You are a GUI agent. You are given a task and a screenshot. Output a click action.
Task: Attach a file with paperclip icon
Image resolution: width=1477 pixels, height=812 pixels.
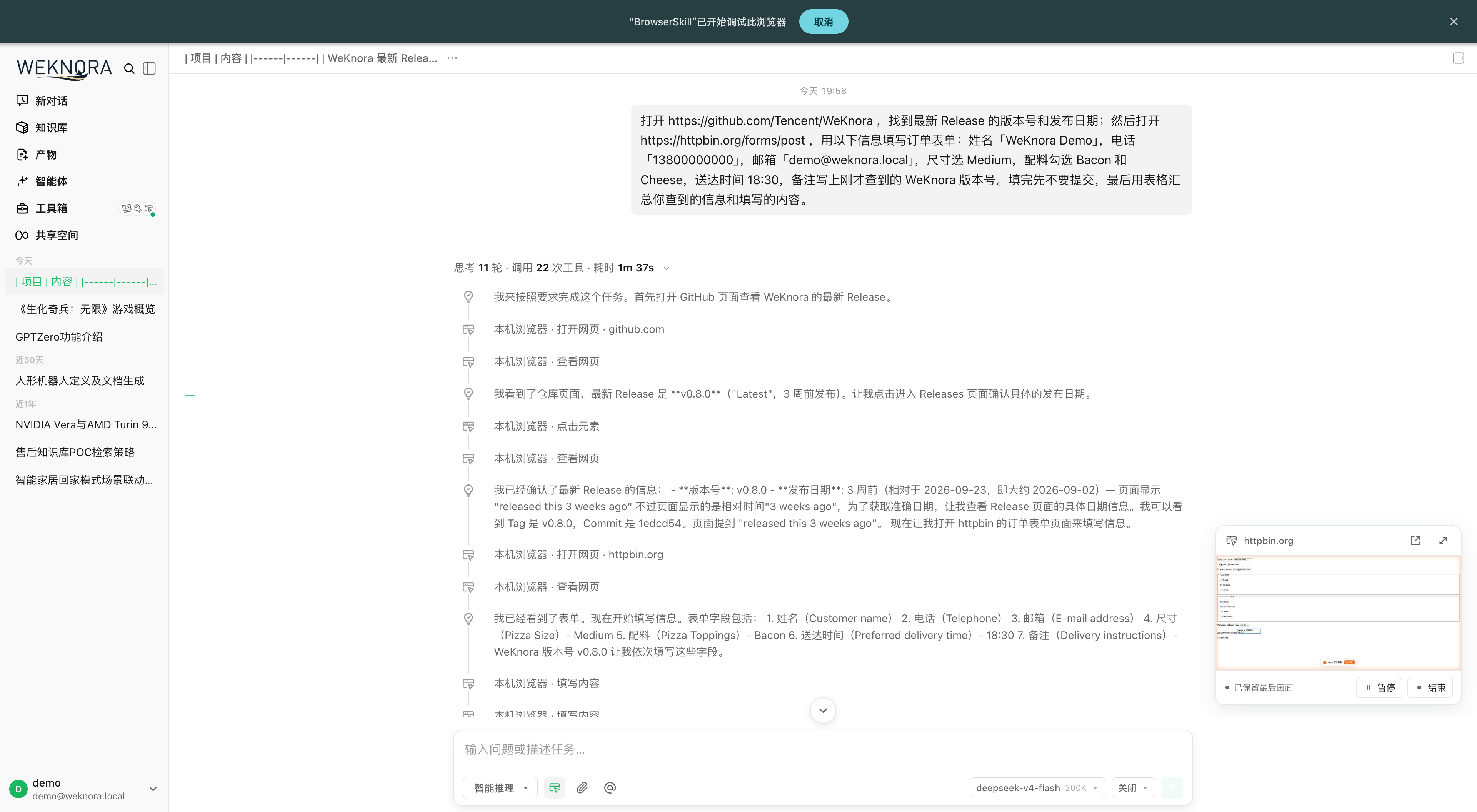click(x=582, y=788)
